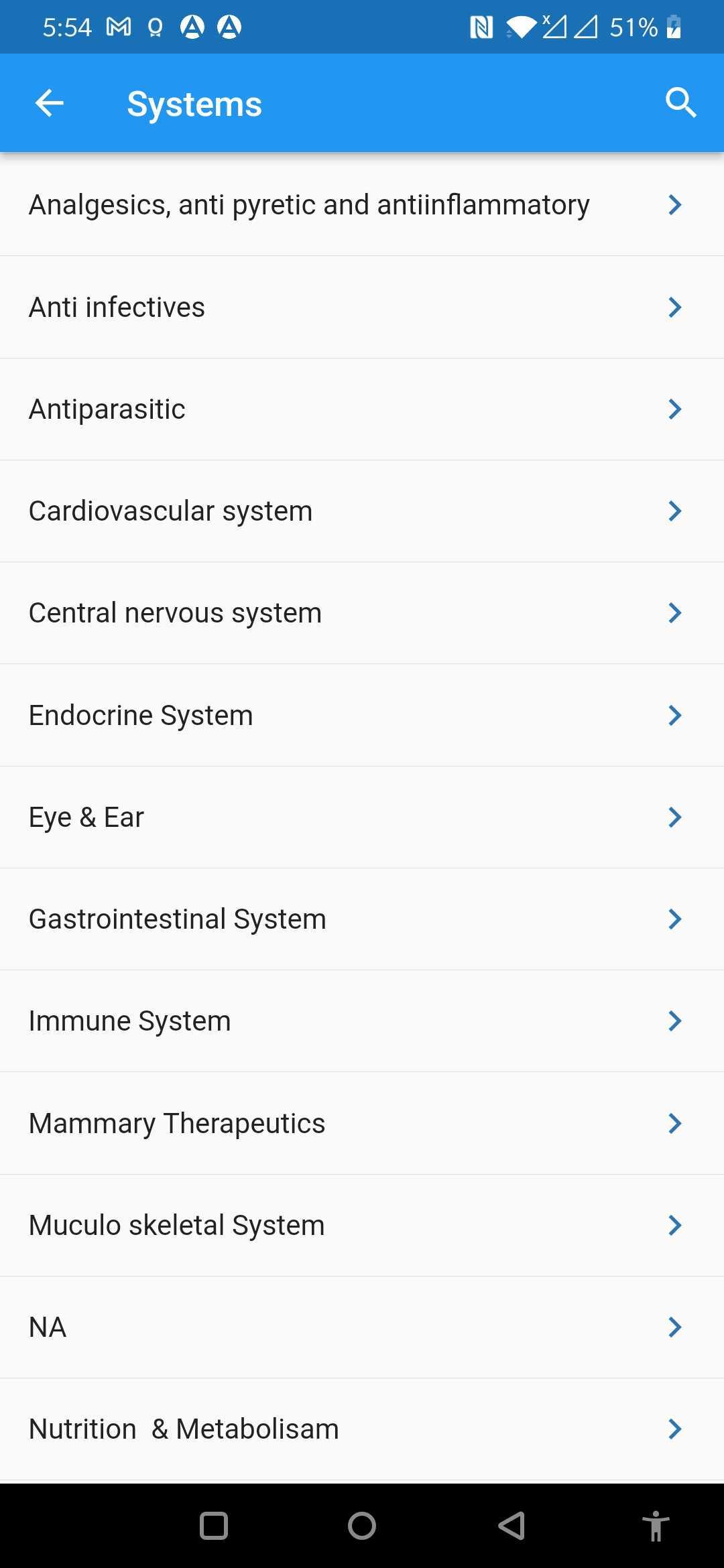
Task: Open Central nervous system category
Action: (175, 613)
